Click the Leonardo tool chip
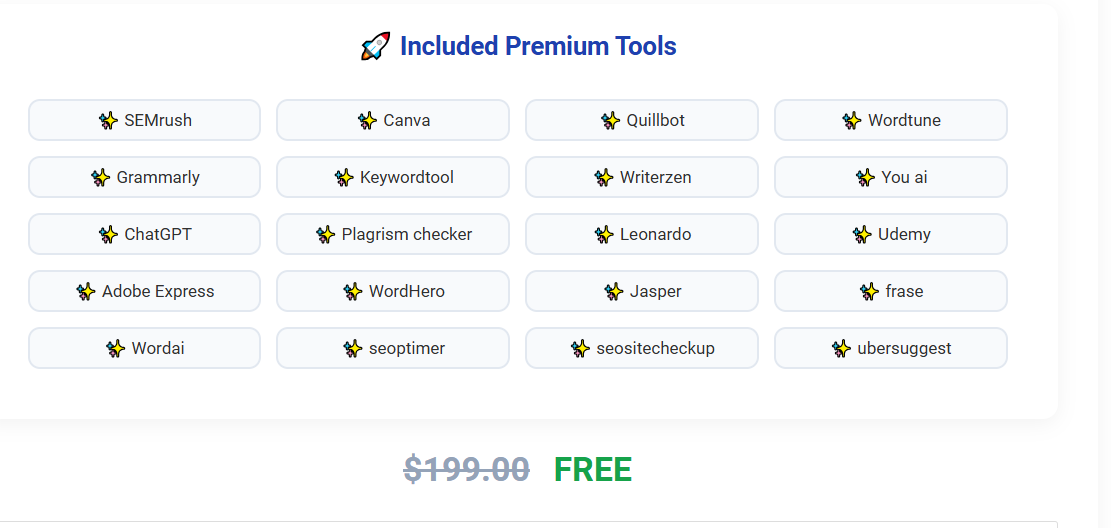 click(x=642, y=234)
